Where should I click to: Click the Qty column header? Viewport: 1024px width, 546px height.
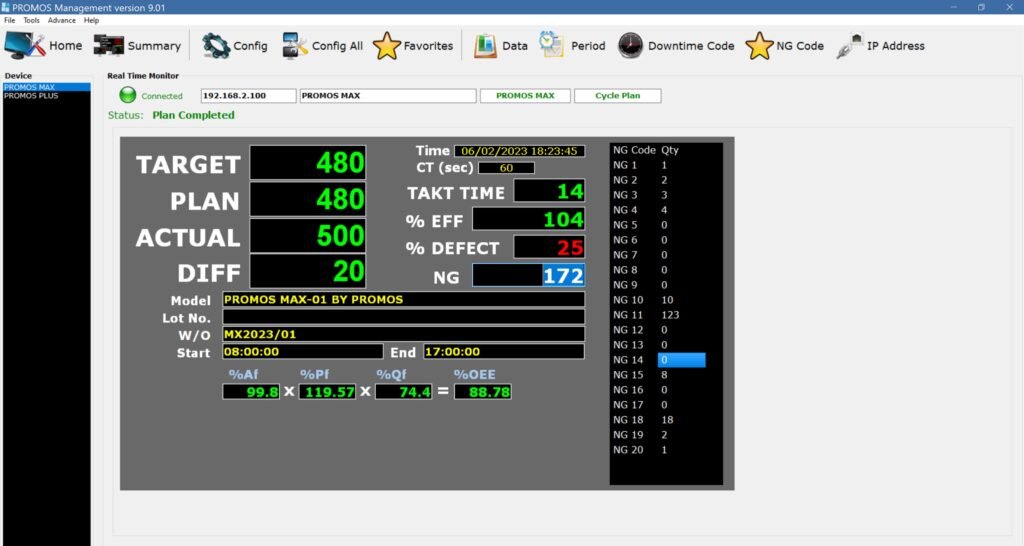(670, 150)
